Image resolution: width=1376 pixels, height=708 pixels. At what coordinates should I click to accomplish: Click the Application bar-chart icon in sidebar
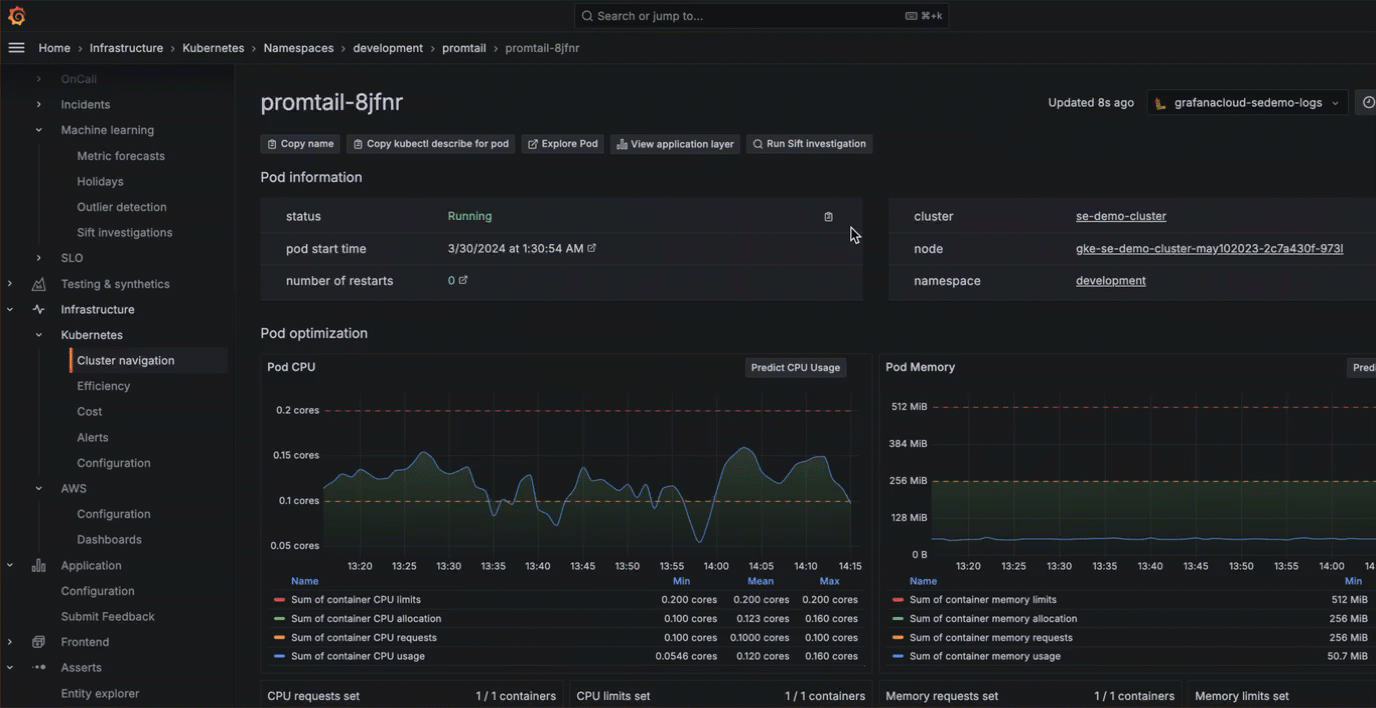pyautogui.click(x=39, y=566)
